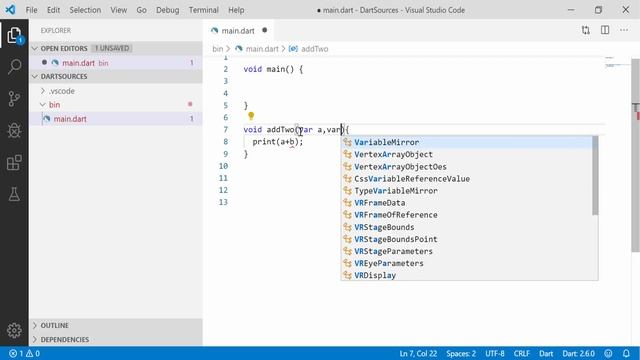
Task: Select main.dart in the bin folder tree
Action: (x=116, y=119)
